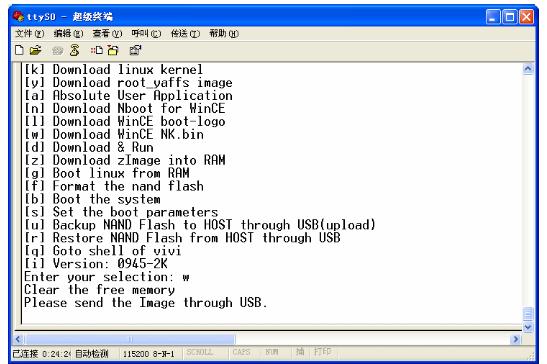Screen dimensions: 547x364
Task: Click the line '[n] Download Nboot for WinCE'
Action: coord(125,108)
